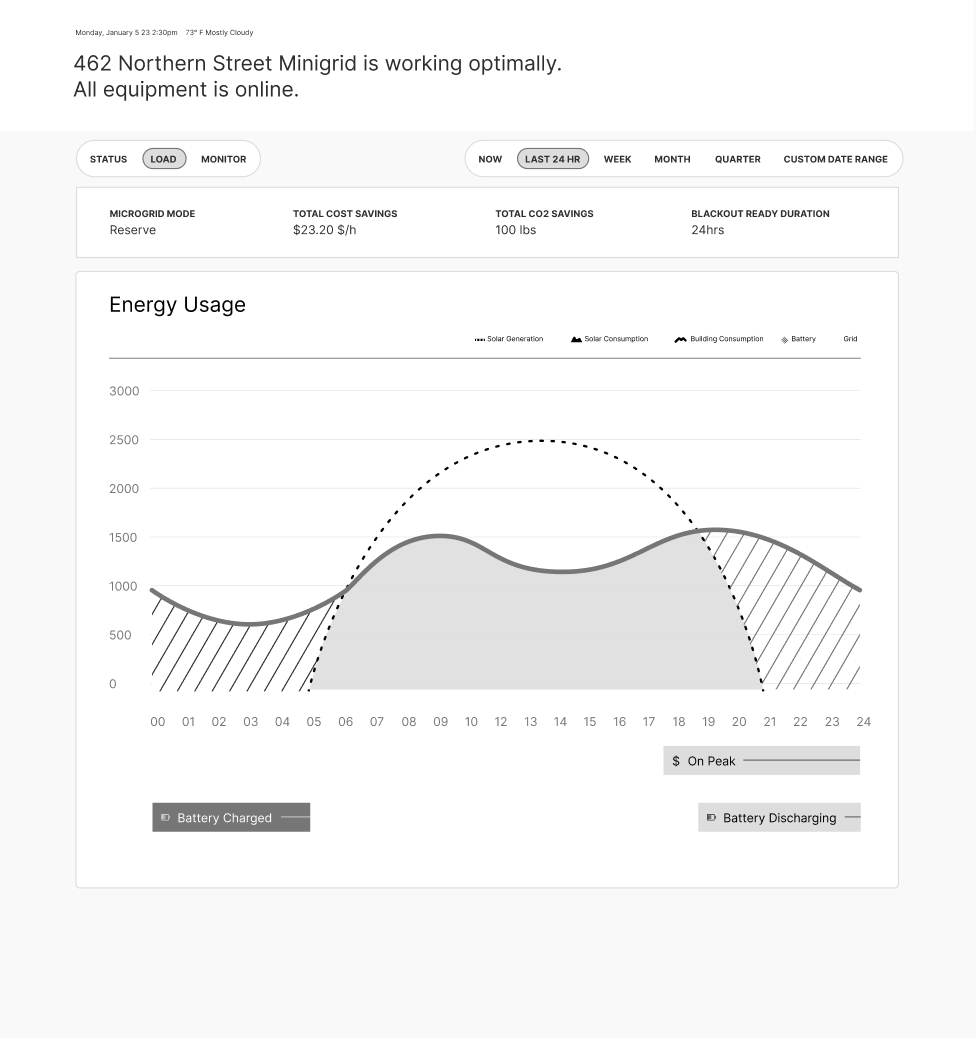Click the battery icon in Battery Discharging
The width and height of the screenshot is (976, 1038).
712,818
